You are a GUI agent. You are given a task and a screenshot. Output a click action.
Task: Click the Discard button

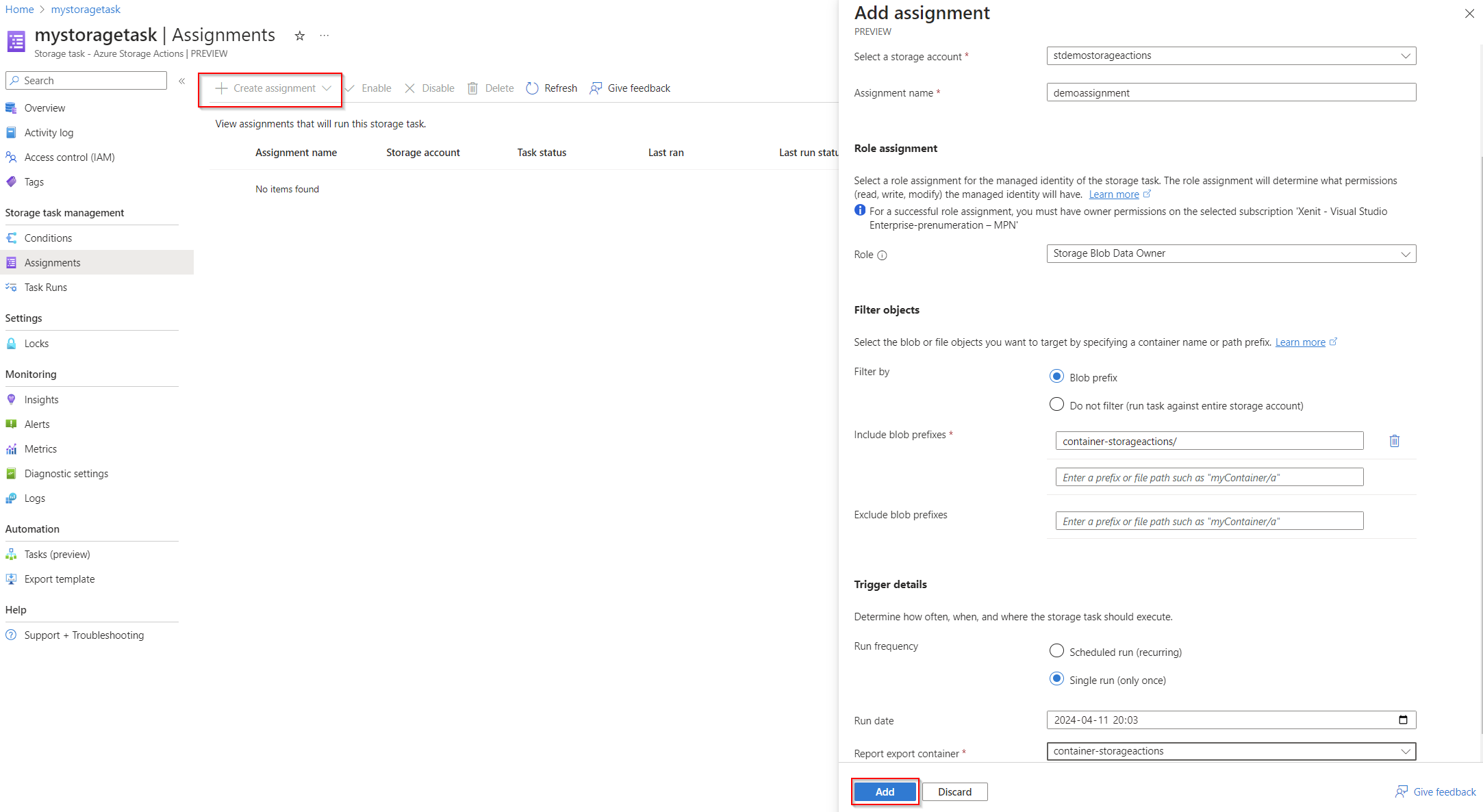click(x=954, y=792)
